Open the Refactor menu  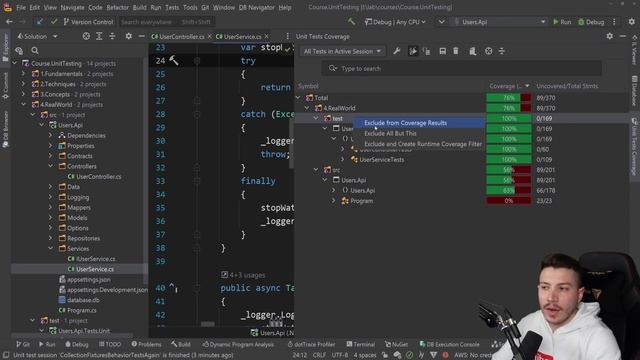coord(118,7)
